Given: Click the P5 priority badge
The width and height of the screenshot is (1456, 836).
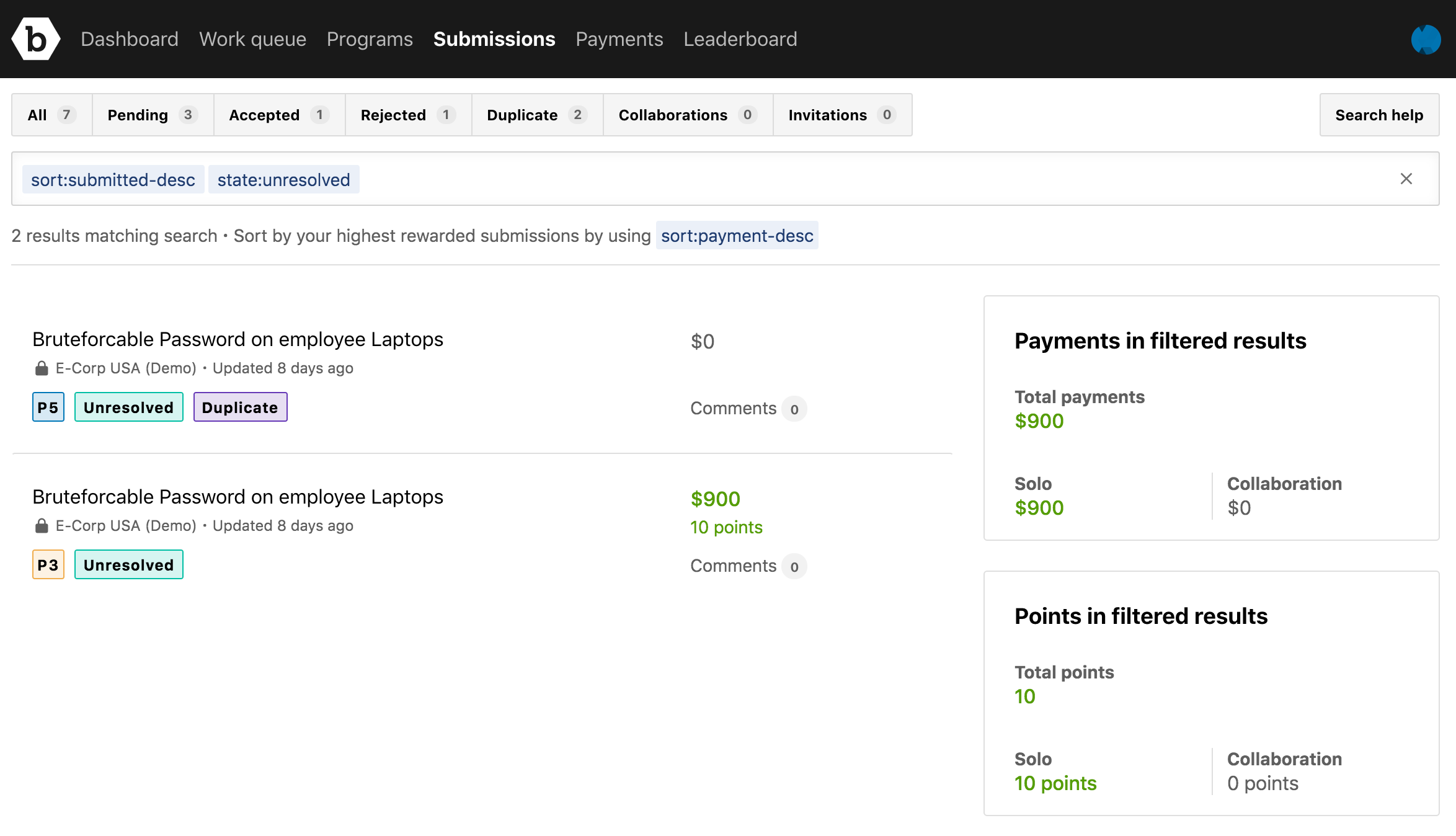Looking at the screenshot, I should (x=48, y=407).
